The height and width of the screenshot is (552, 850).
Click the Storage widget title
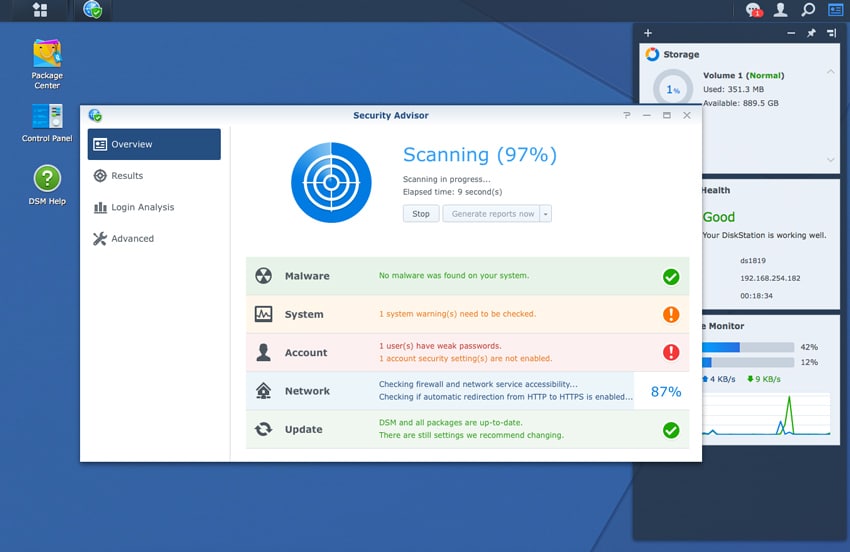coord(681,54)
